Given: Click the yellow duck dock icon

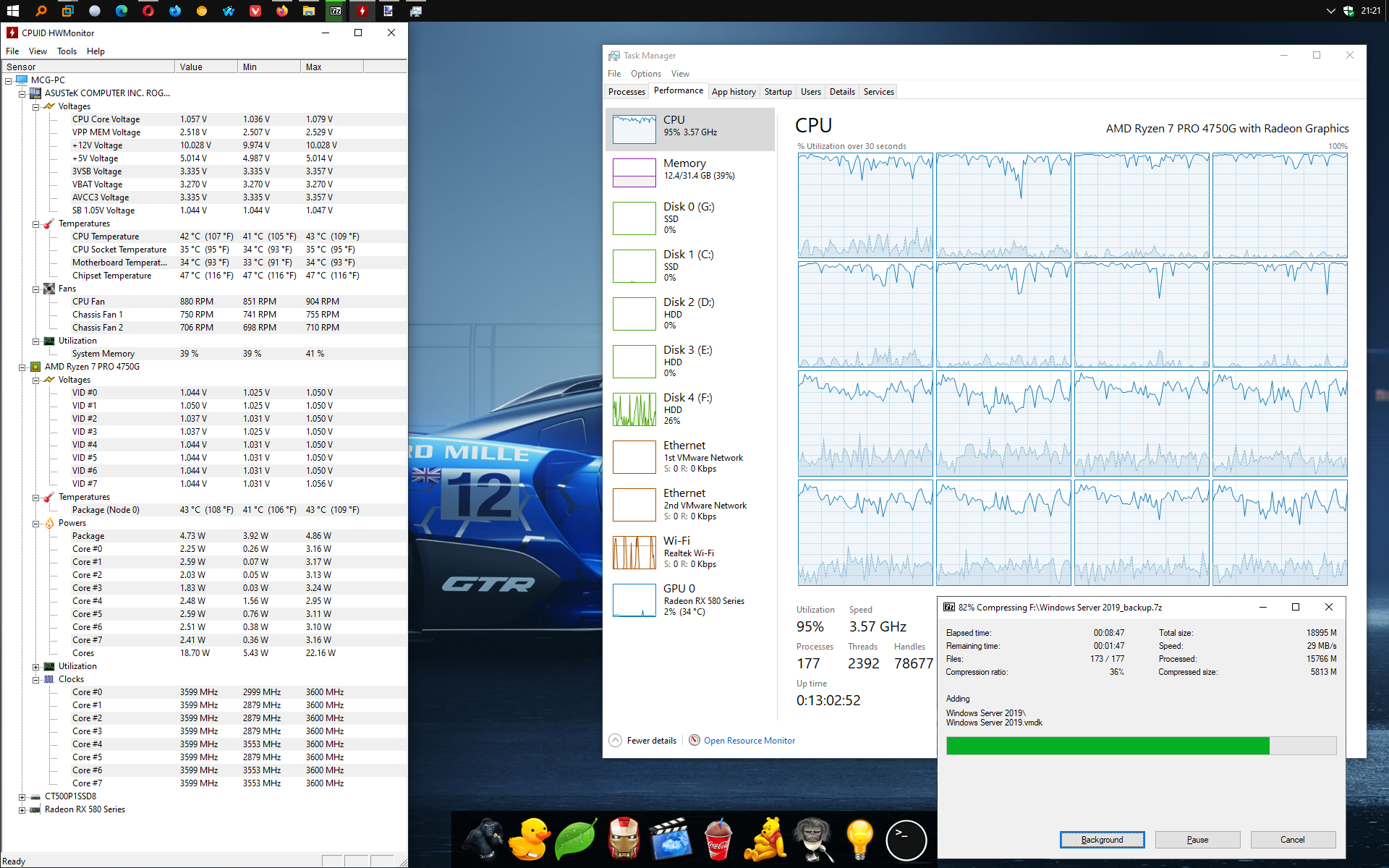Looking at the screenshot, I should [529, 839].
